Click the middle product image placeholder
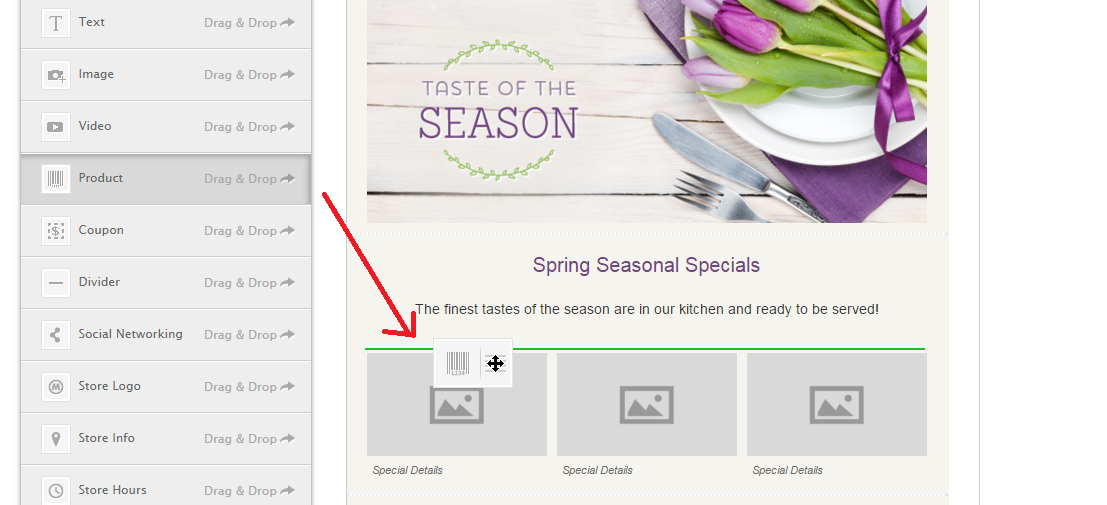The width and height of the screenshot is (1107, 505). click(x=646, y=405)
